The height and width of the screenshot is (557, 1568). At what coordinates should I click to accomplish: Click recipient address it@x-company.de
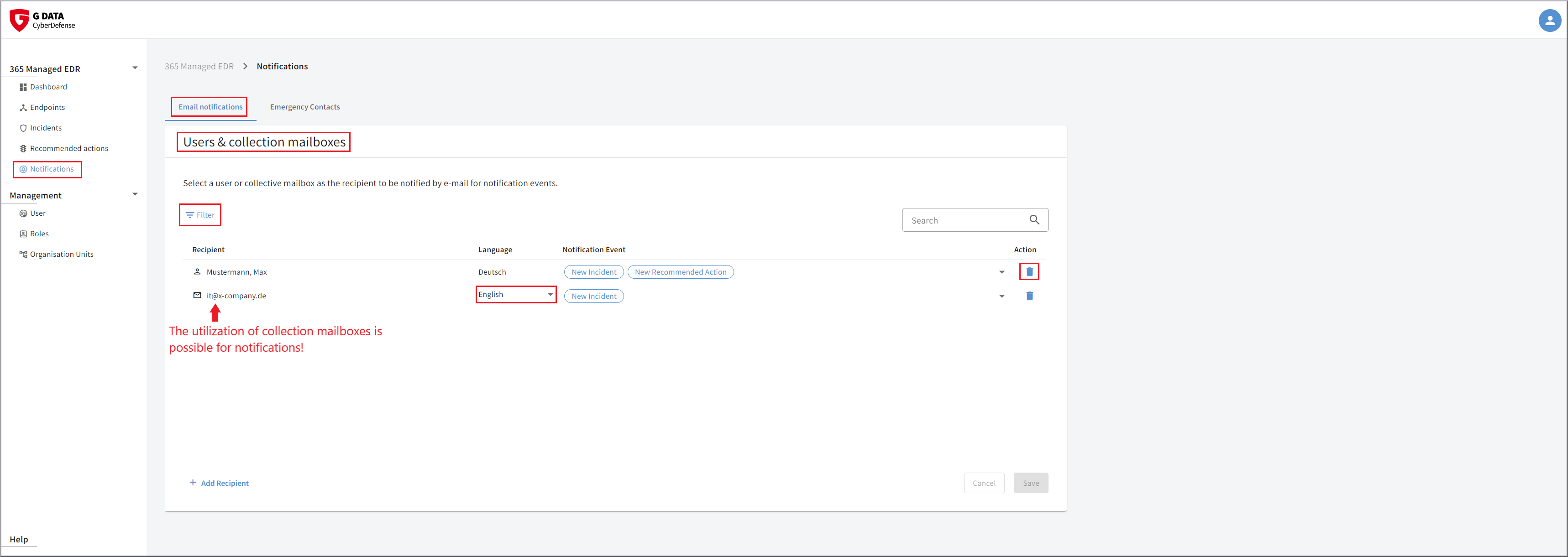pos(236,296)
